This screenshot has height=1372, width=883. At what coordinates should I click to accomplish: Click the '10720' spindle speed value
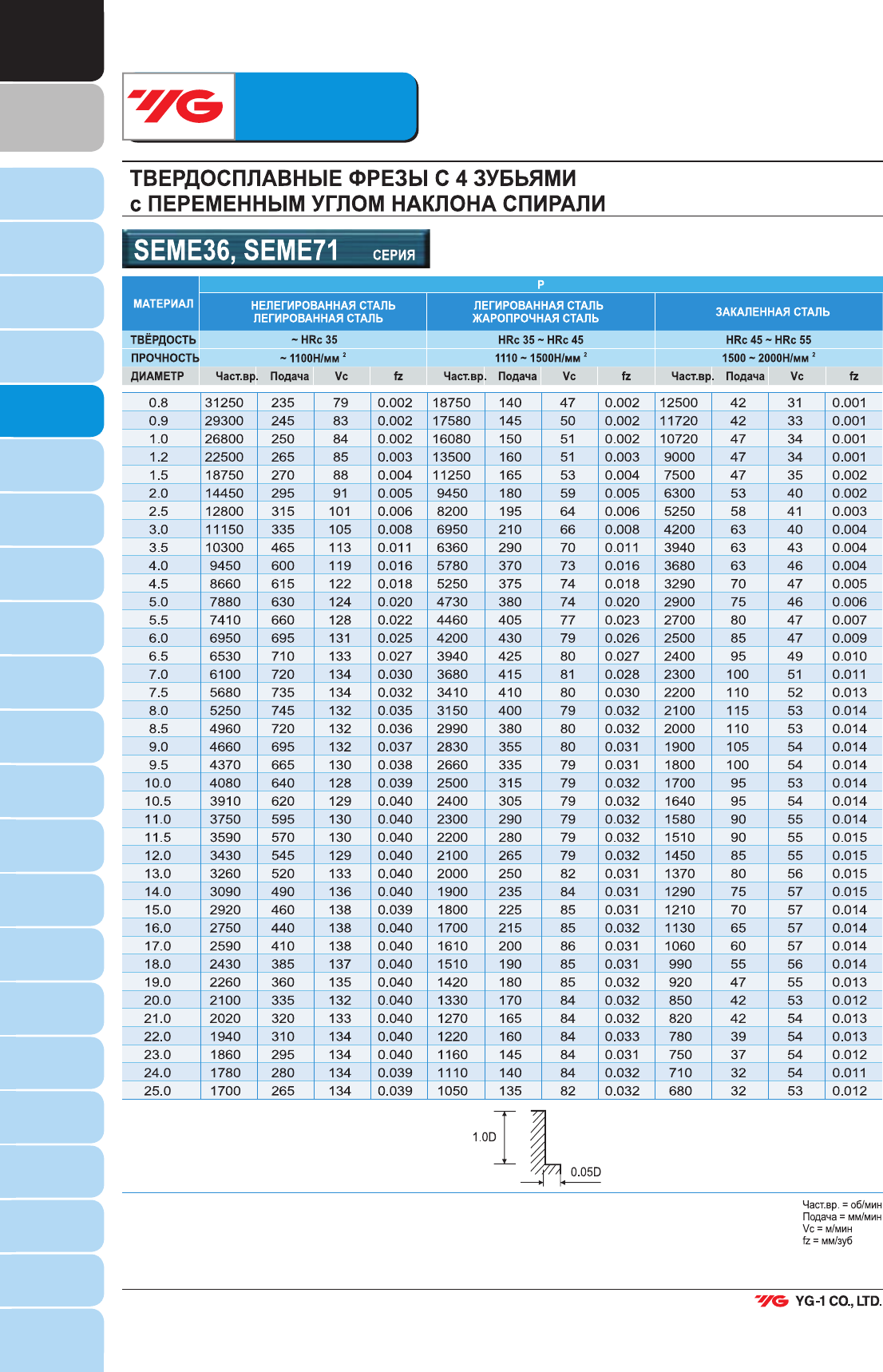point(679,438)
